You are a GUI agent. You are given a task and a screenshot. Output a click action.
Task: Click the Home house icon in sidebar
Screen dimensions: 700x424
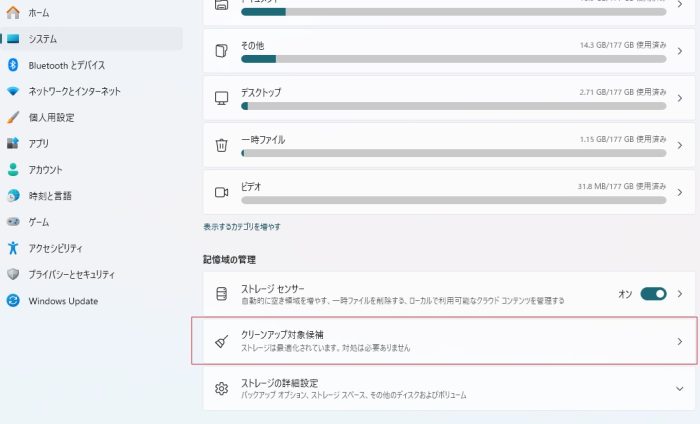[13, 12]
